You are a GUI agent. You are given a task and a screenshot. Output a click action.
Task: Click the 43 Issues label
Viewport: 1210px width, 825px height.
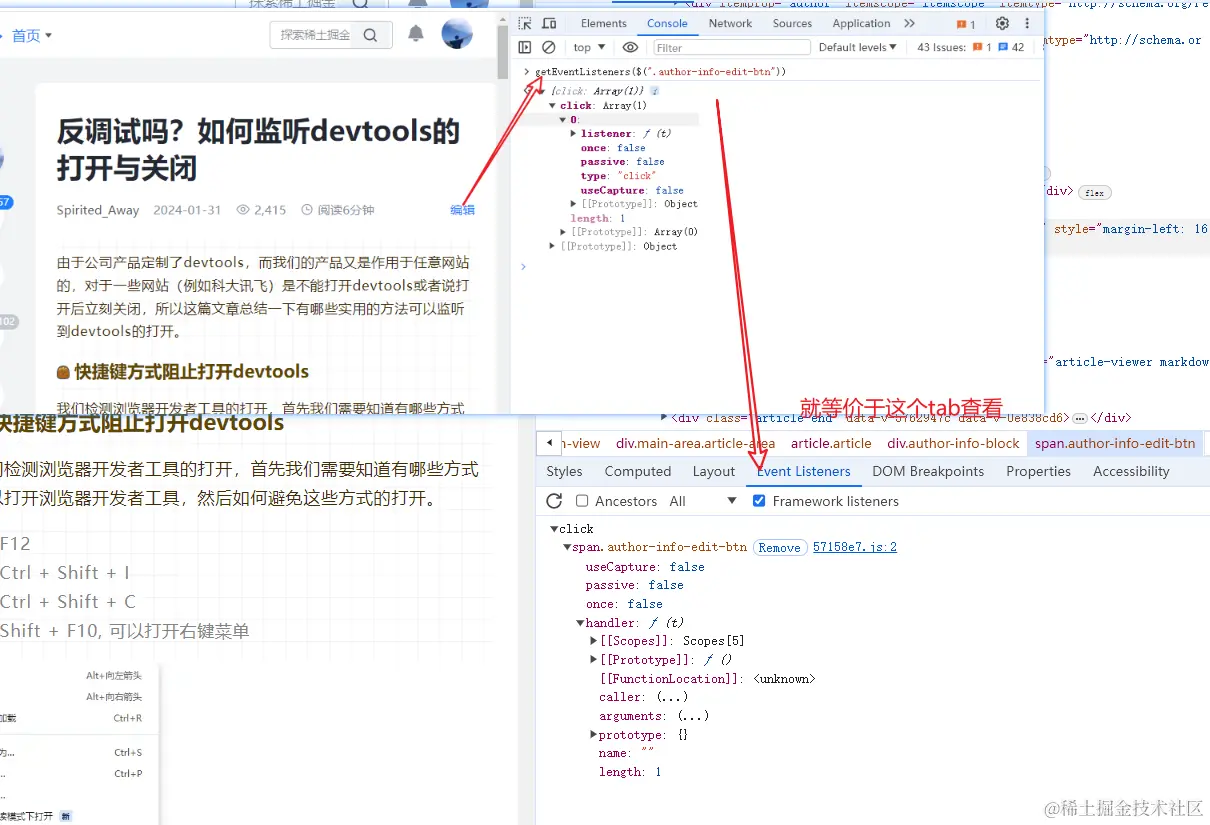[942, 47]
